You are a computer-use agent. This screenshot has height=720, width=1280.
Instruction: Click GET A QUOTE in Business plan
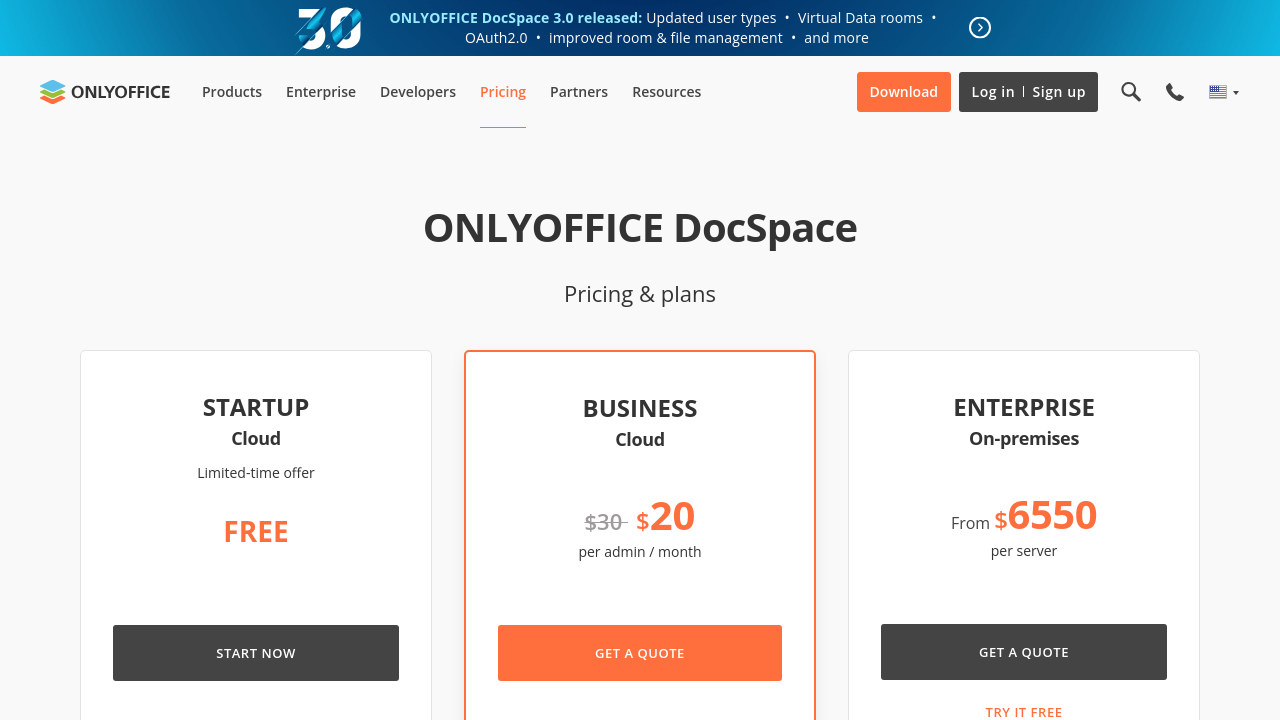pyautogui.click(x=640, y=653)
